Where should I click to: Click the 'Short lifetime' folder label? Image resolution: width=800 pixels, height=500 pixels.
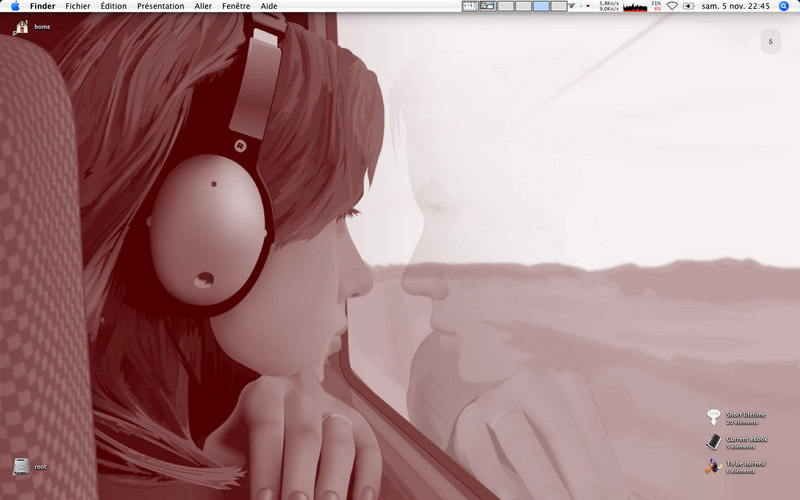(746, 415)
